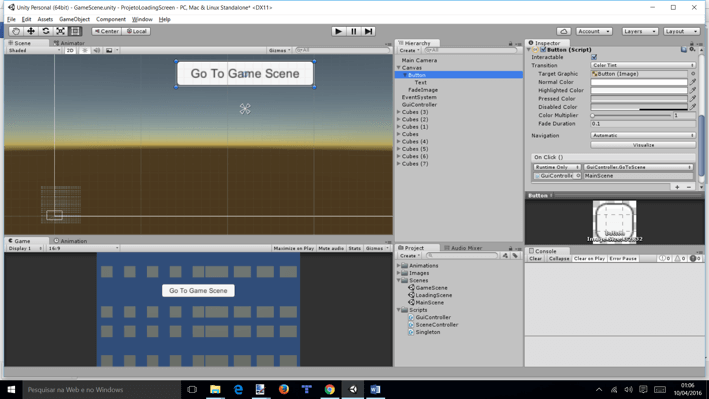Switch to the Animator tab

coord(69,43)
